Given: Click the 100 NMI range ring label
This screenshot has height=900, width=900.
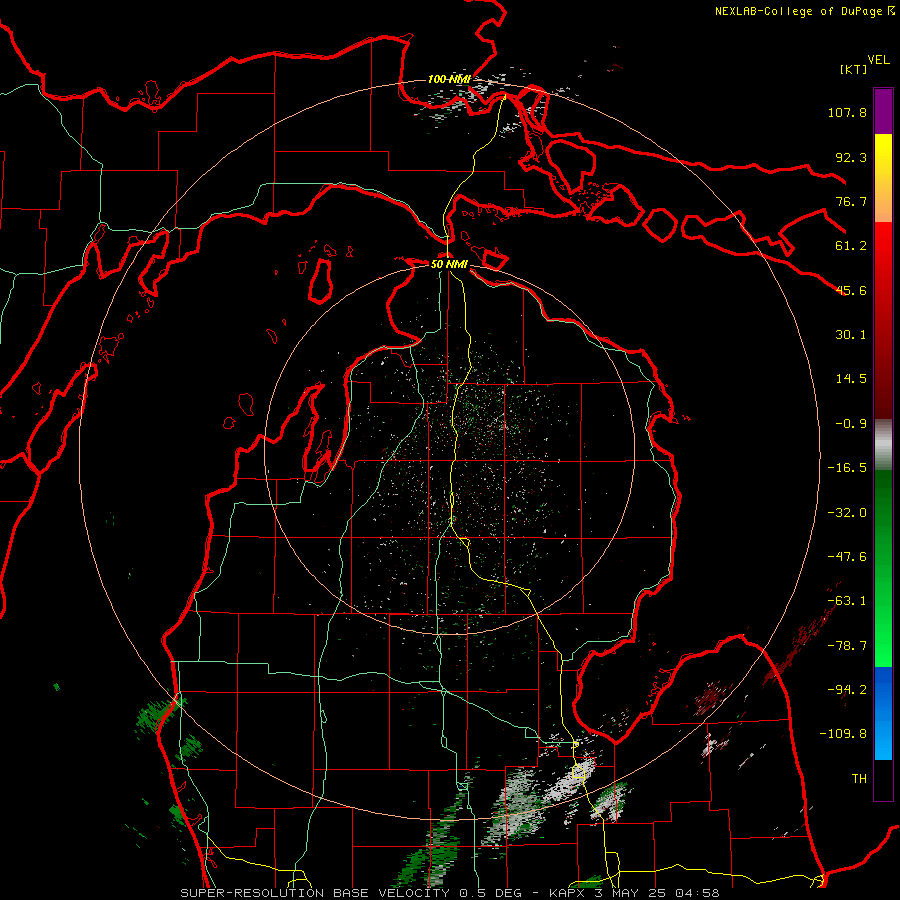Looking at the screenshot, I should pyautogui.click(x=449, y=79).
